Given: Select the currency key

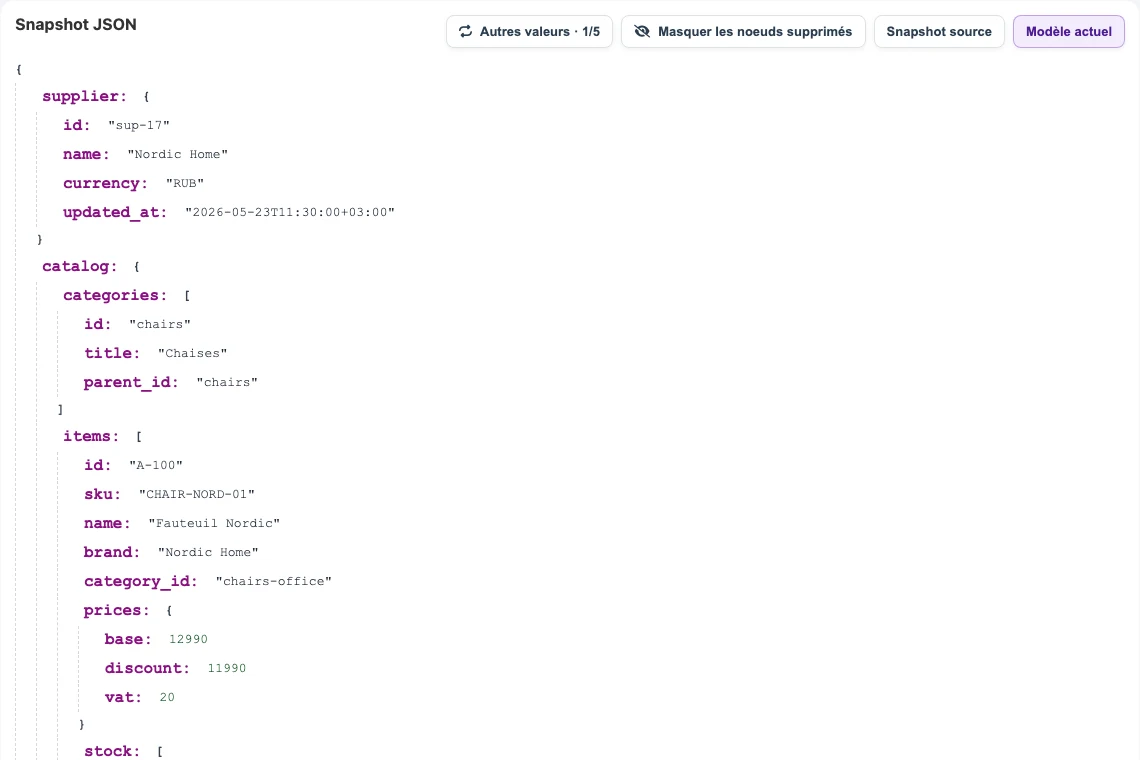Looking at the screenshot, I should pos(105,183).
